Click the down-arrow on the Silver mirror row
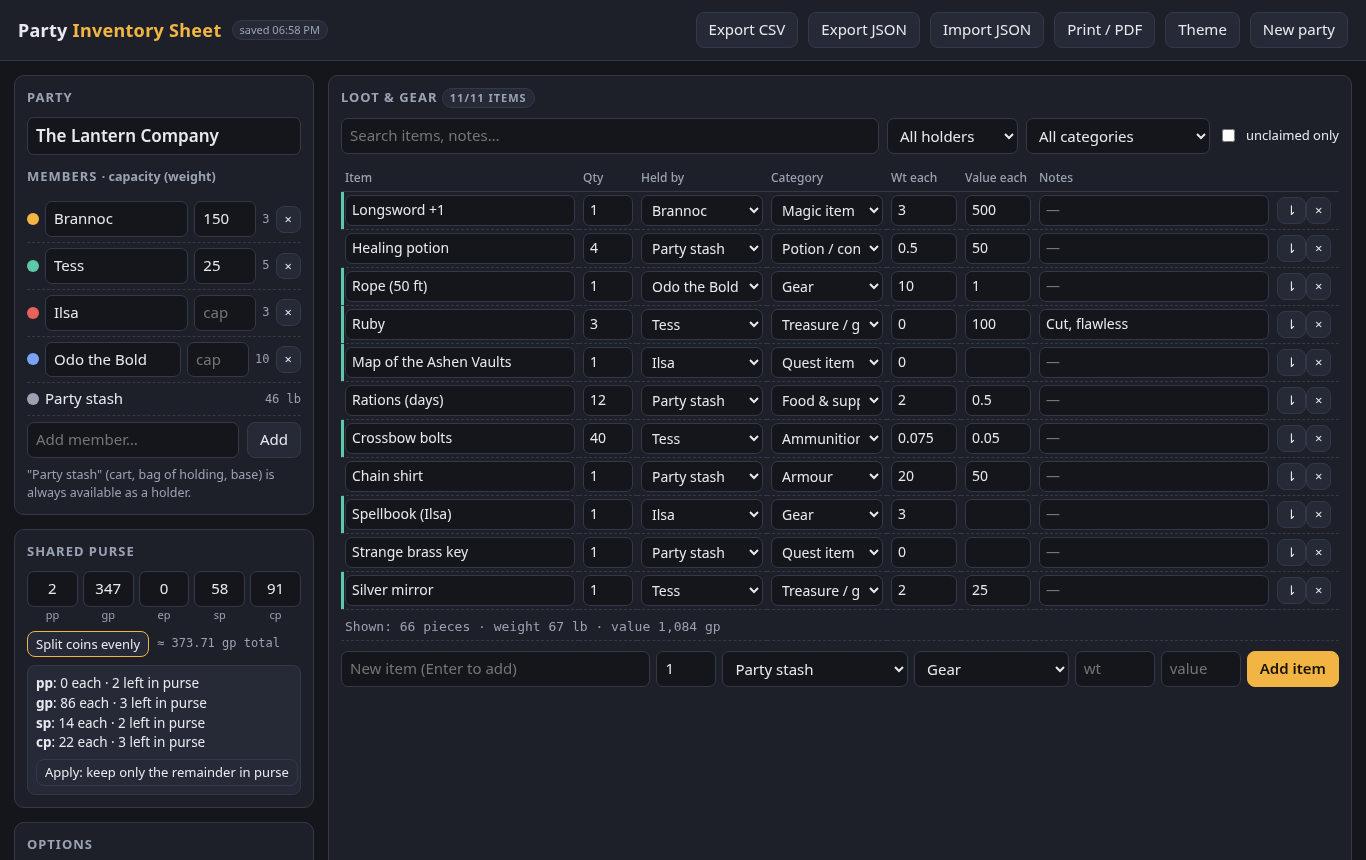This screenshot has height=860, width=1366. point(1291,590)
